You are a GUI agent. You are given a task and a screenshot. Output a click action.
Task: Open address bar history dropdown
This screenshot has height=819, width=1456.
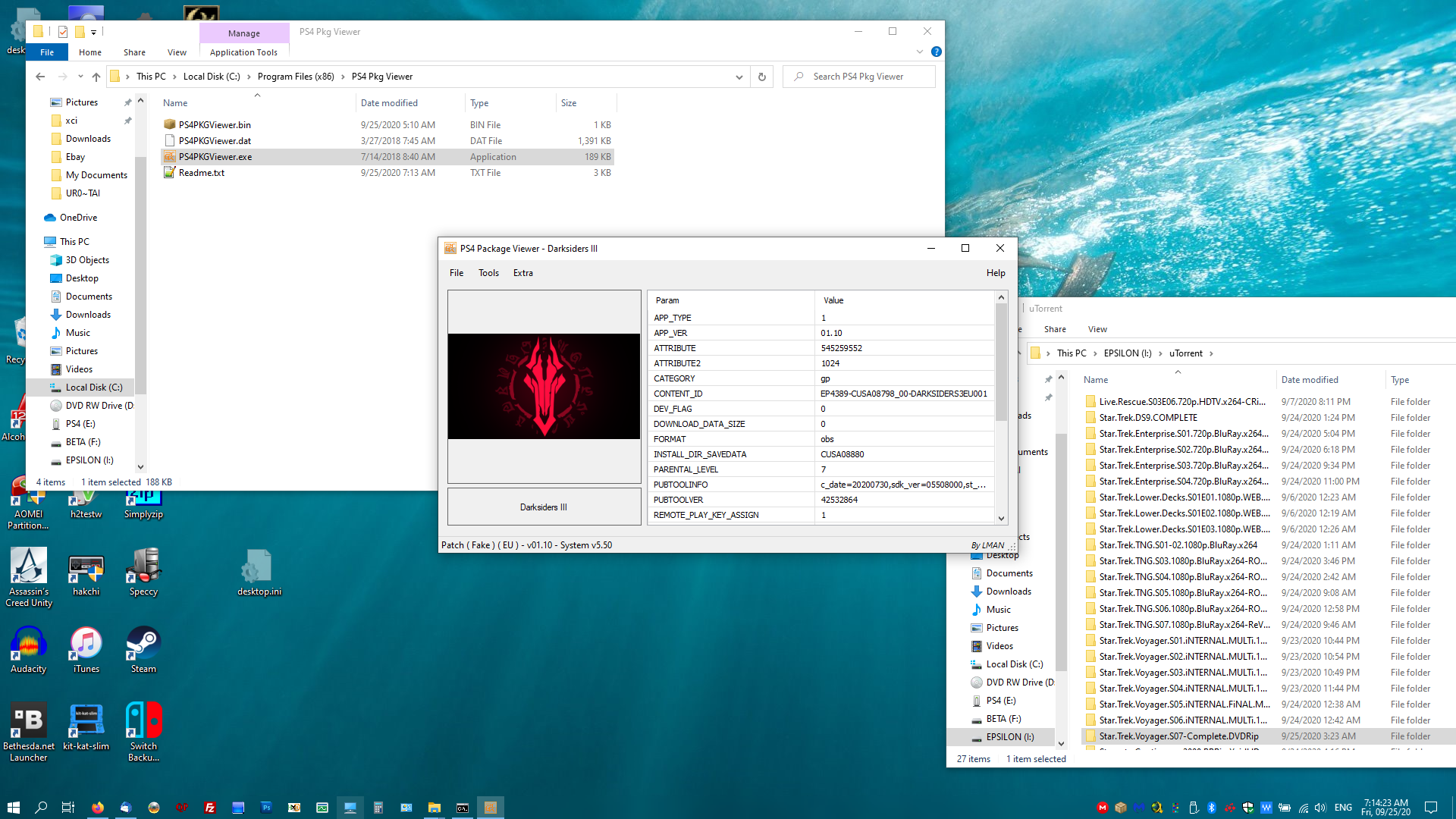coord(739,77)
